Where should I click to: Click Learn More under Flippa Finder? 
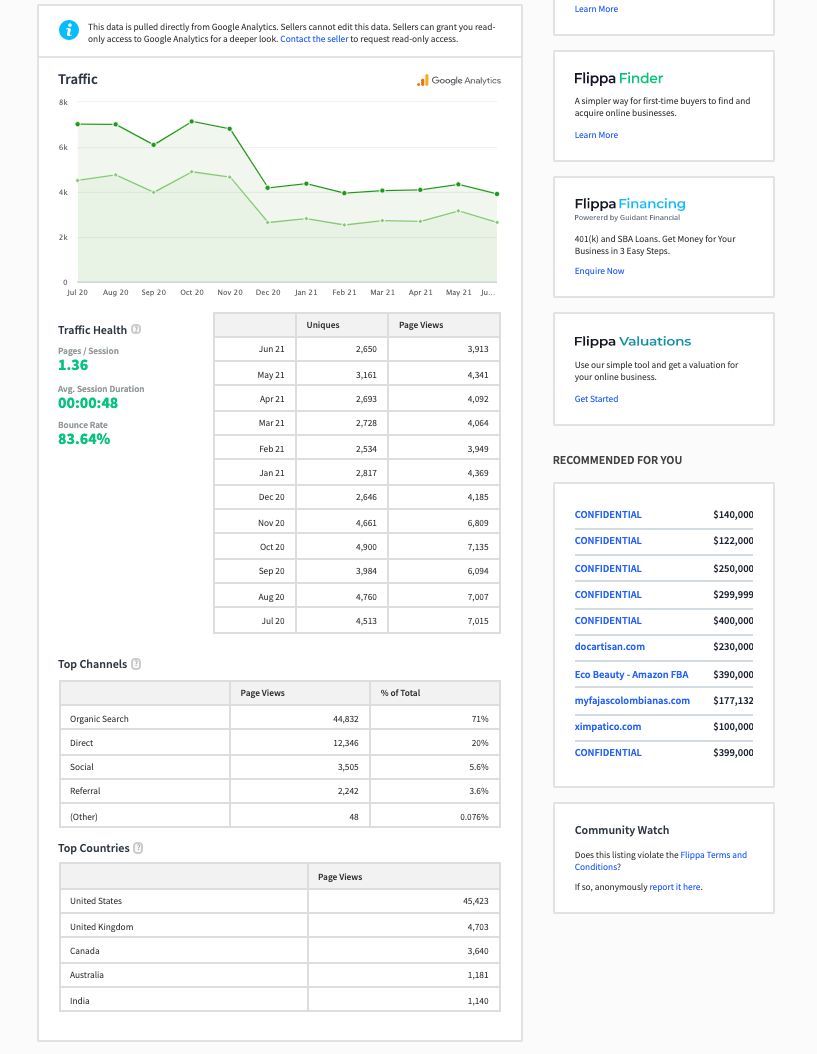tap(596, 135)
